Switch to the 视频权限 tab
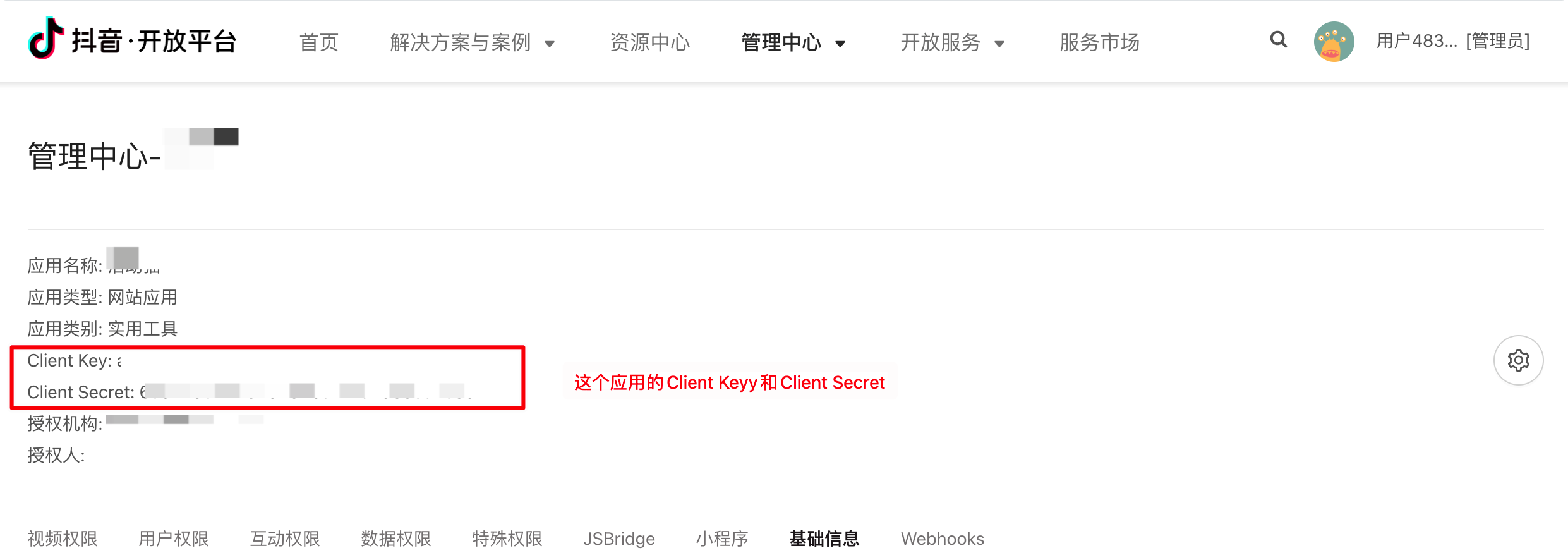The width and height of the screenshot is (1568, 560). coord(63,539)
